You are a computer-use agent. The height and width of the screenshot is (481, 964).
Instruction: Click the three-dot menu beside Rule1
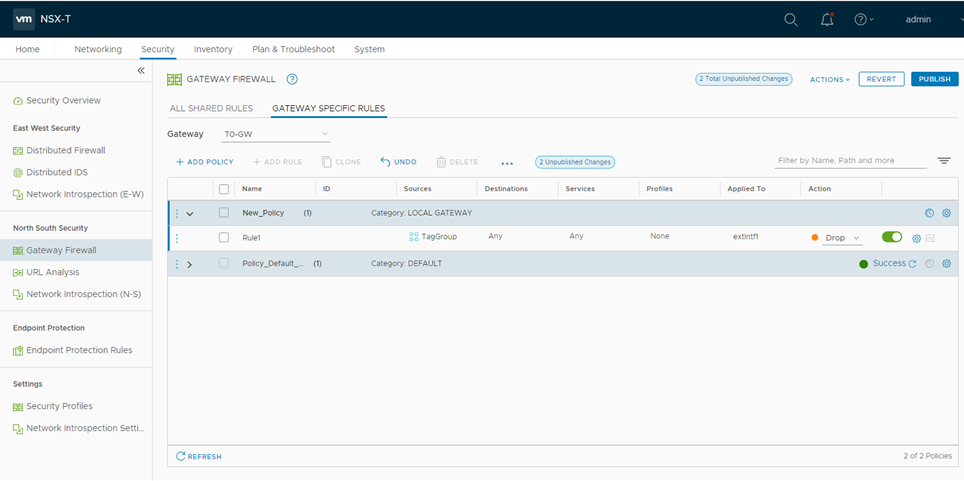(x=177, y=238)
